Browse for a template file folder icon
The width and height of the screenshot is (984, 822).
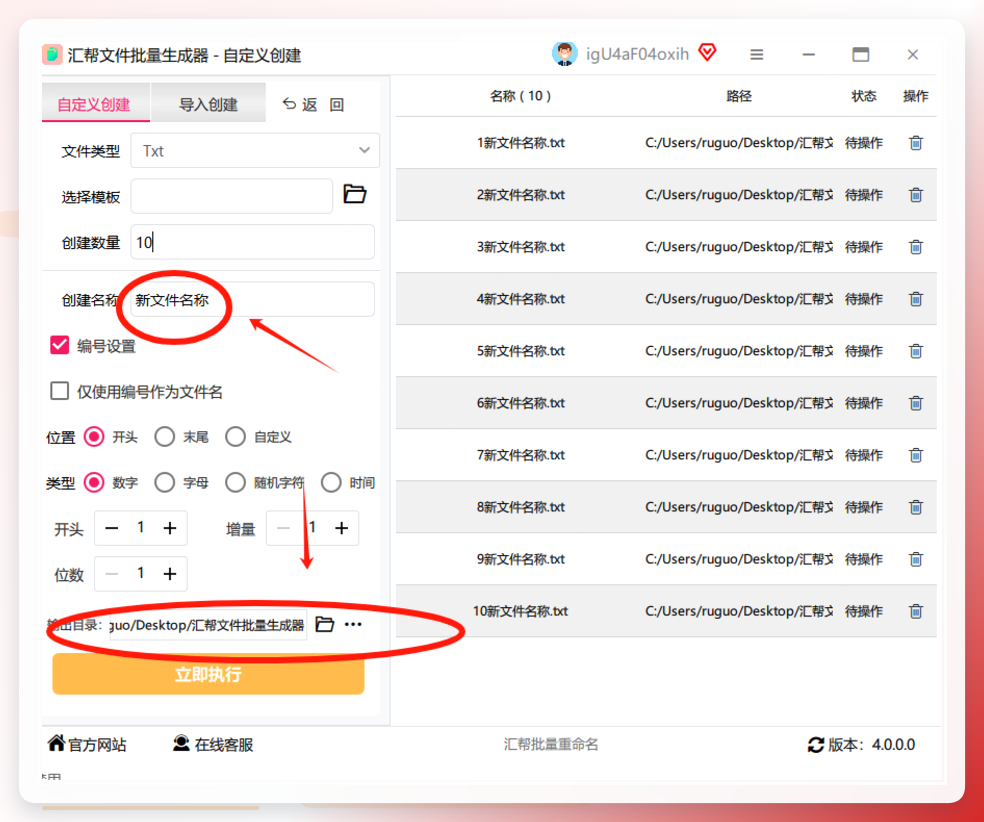click(x=355, y=194)
